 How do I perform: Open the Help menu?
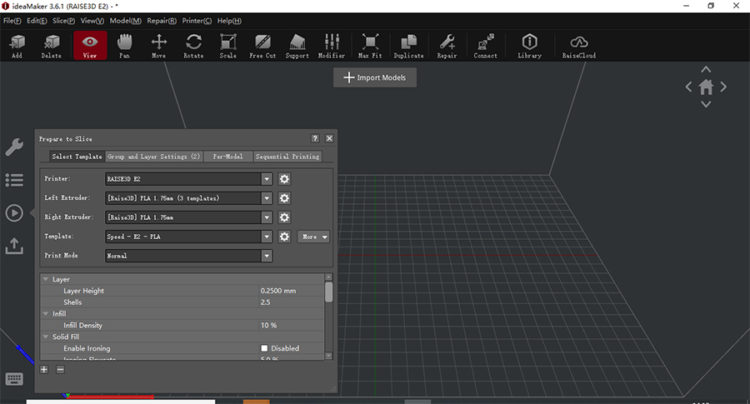tap(229, 21)
